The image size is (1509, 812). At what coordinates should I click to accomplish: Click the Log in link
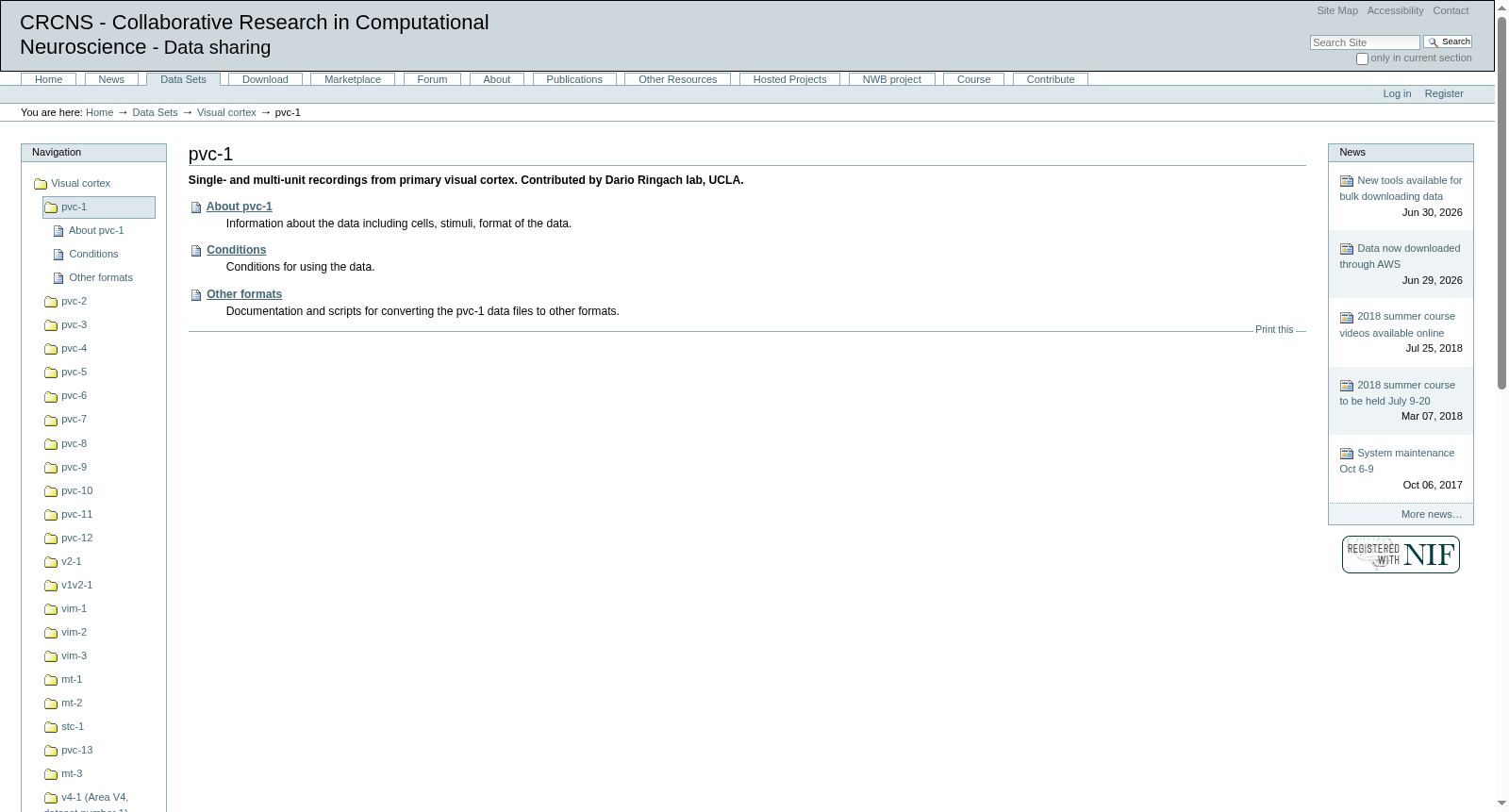tap(1397, 93)
